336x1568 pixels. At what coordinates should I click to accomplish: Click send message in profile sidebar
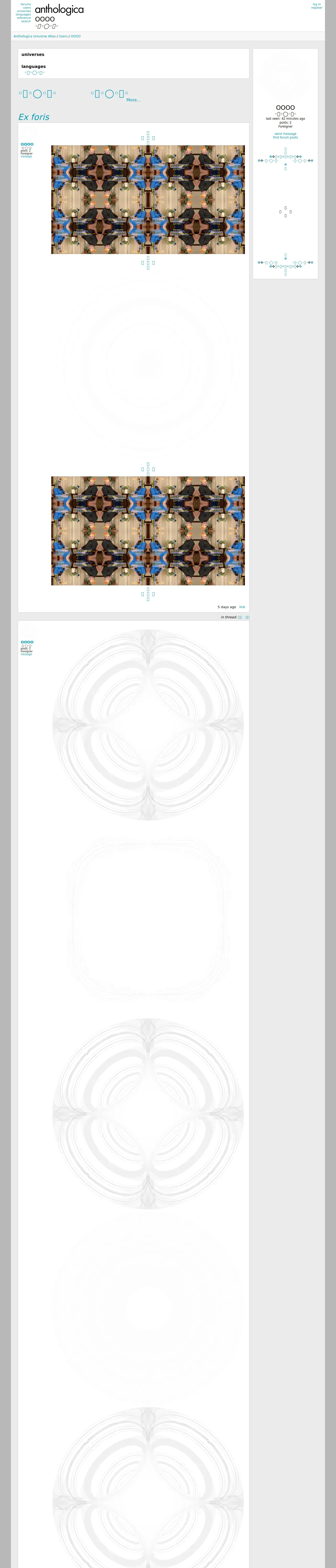coord(285,134)
